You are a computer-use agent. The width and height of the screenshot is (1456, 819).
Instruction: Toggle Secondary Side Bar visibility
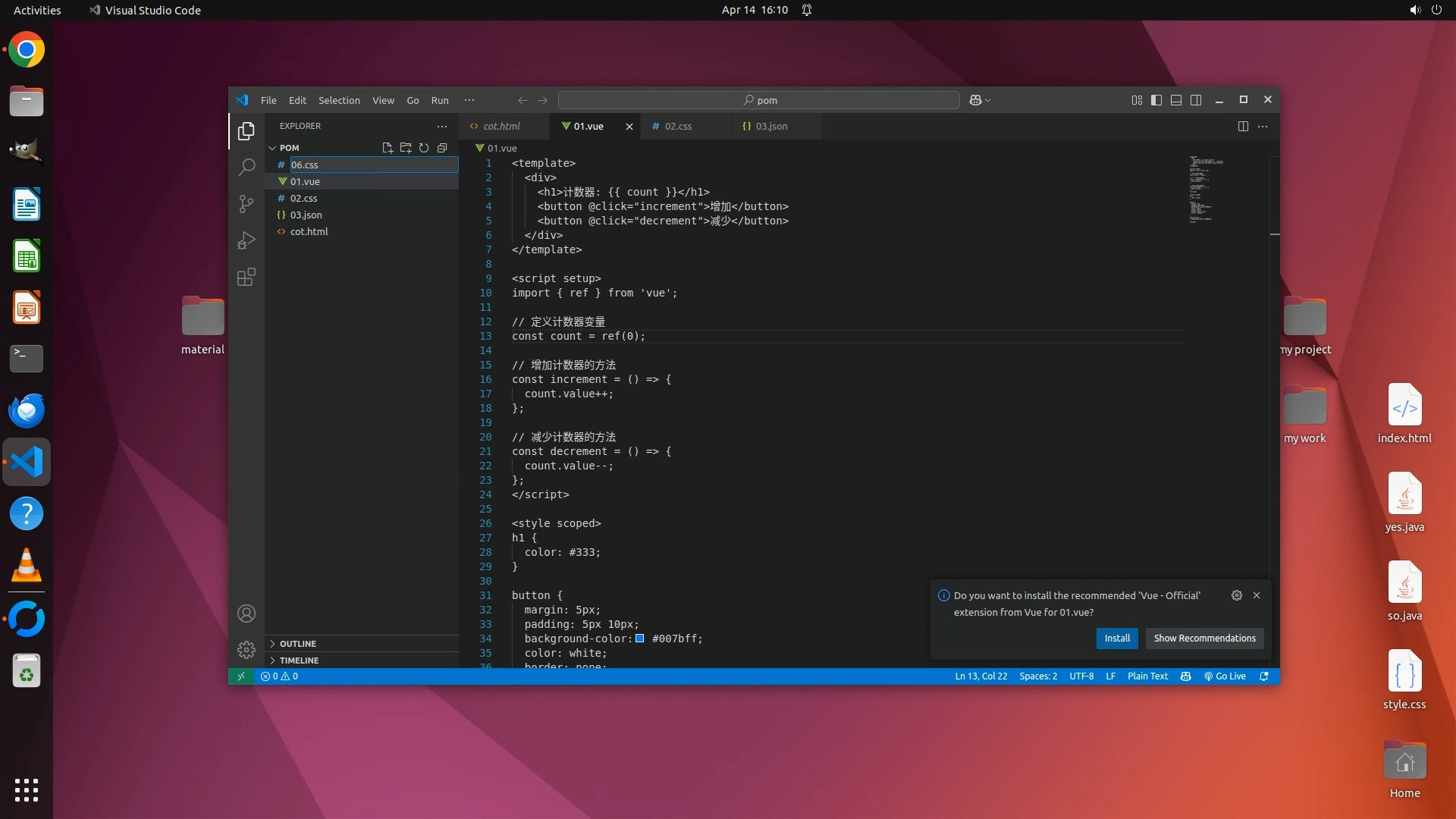click(1196, 100)
